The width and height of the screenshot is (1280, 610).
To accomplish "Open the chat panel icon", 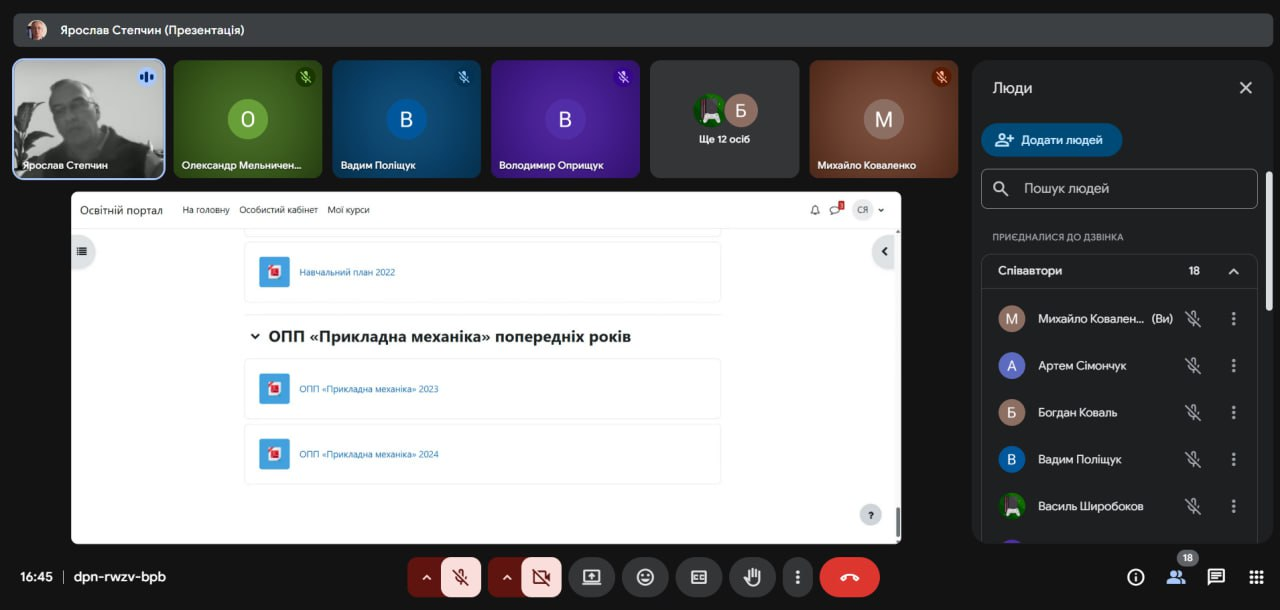I will pyautogui.click(x=1216, y=577).
